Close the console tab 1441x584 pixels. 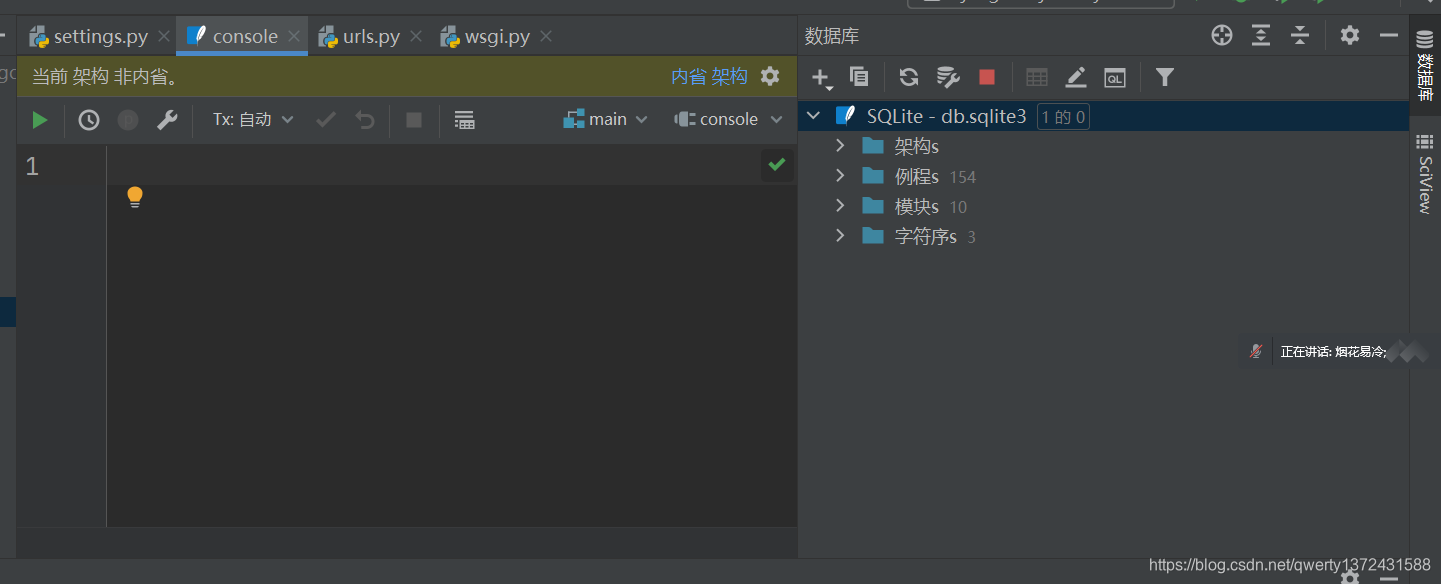point(294,37)
